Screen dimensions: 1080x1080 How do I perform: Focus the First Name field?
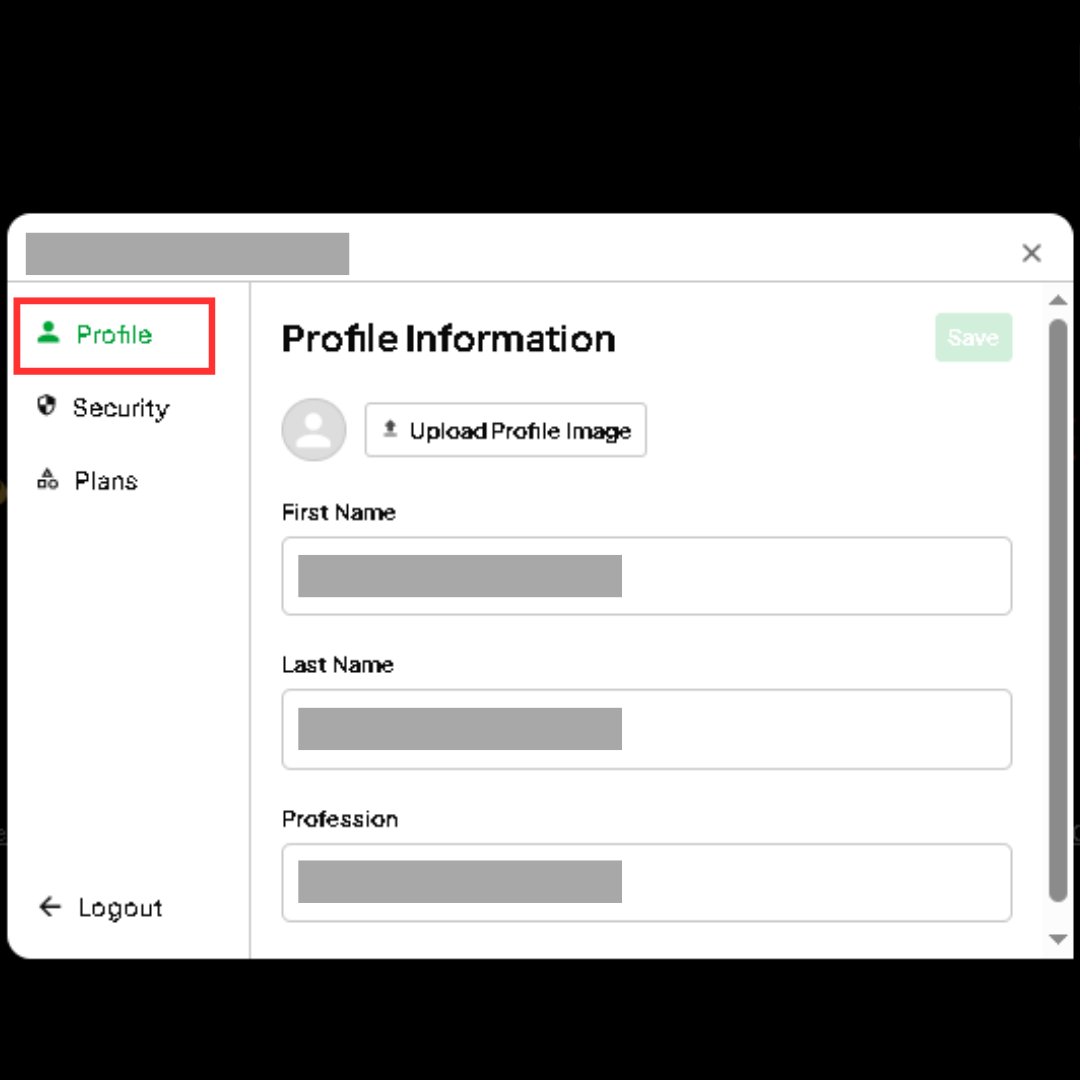click(646, 576)
